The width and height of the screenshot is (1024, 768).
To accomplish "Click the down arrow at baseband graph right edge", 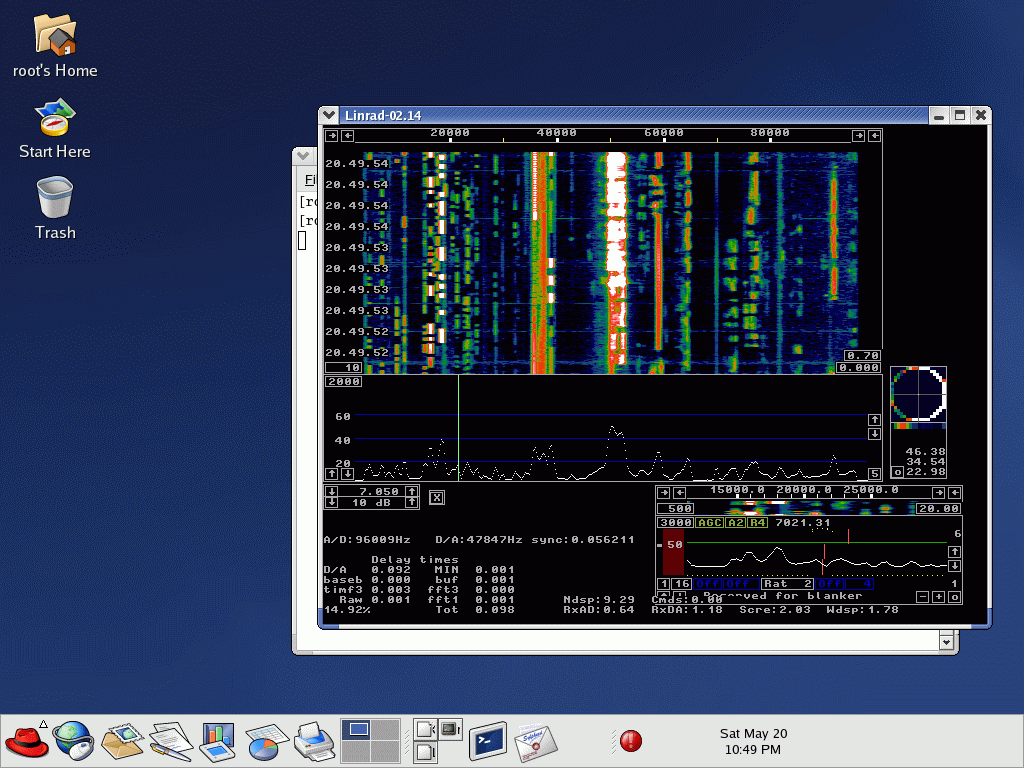I will pos(955,566).
